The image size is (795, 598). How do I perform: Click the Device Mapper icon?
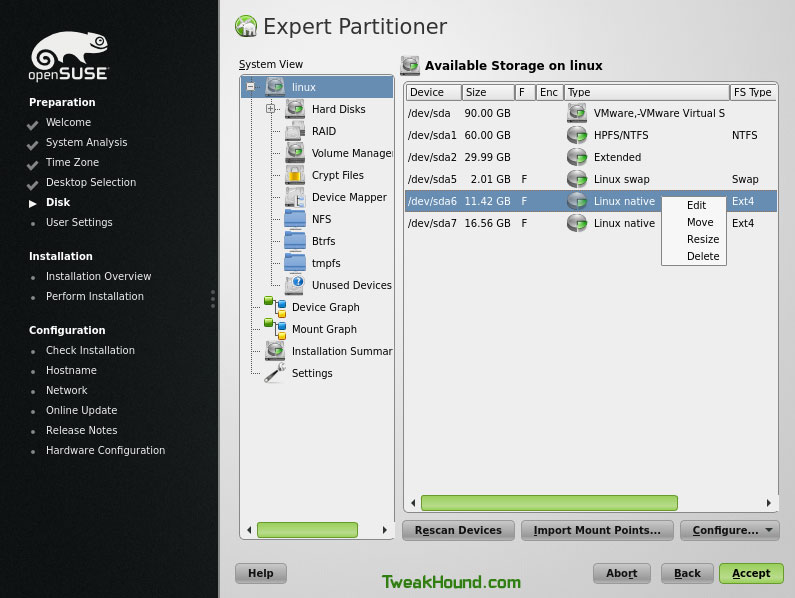[x=295, y=197]
